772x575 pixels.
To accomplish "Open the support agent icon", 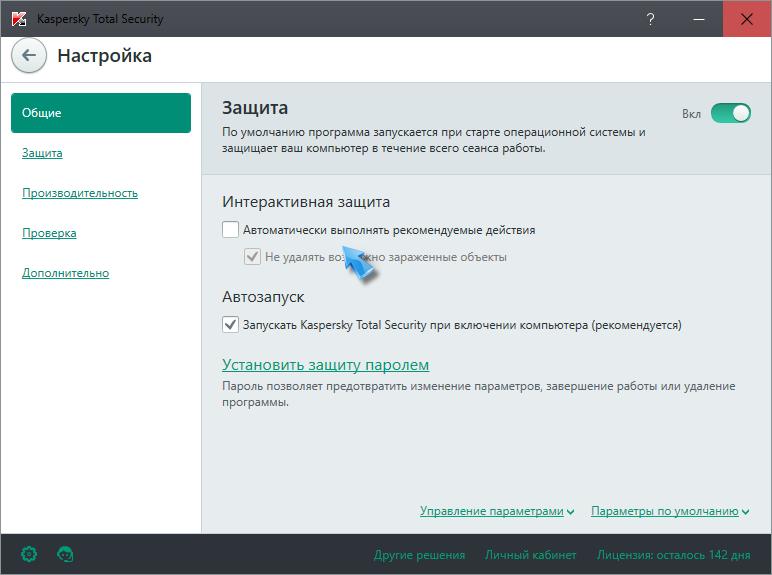I will [65, 554].
